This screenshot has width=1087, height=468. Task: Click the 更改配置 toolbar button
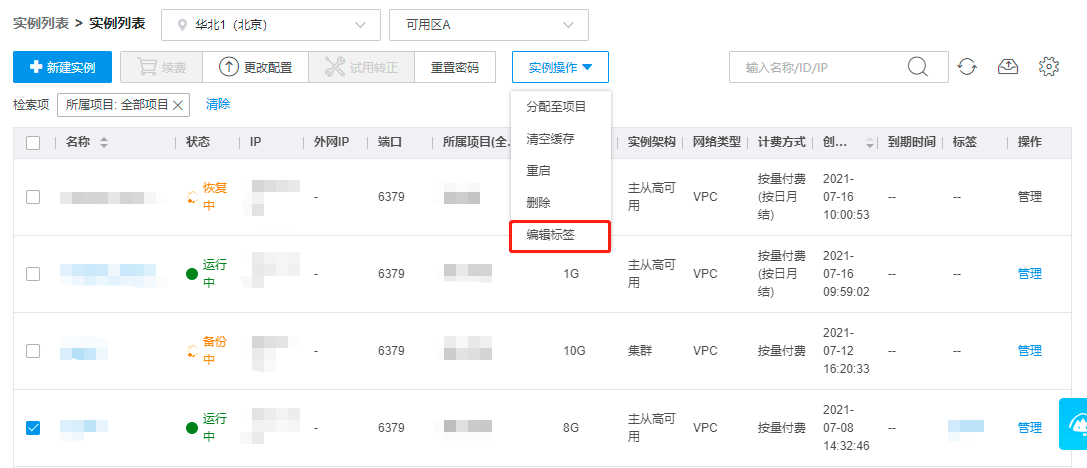(255, 67)
